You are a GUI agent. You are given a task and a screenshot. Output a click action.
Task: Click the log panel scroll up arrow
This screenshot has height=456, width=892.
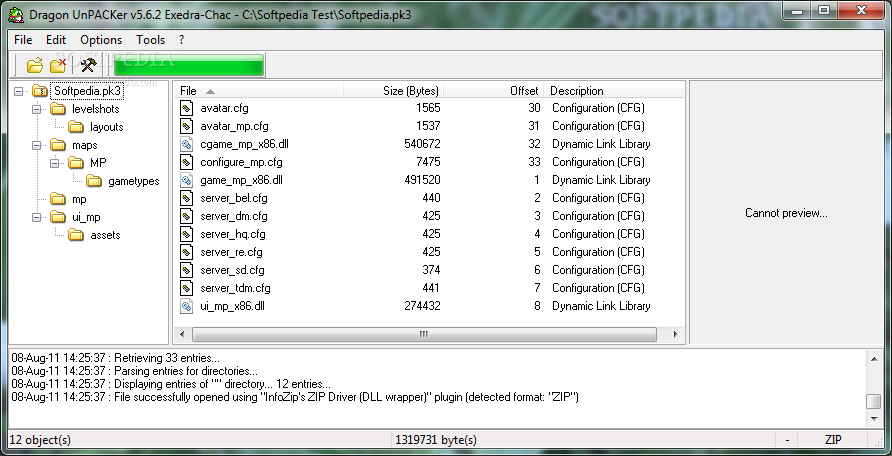pos(874,358)
